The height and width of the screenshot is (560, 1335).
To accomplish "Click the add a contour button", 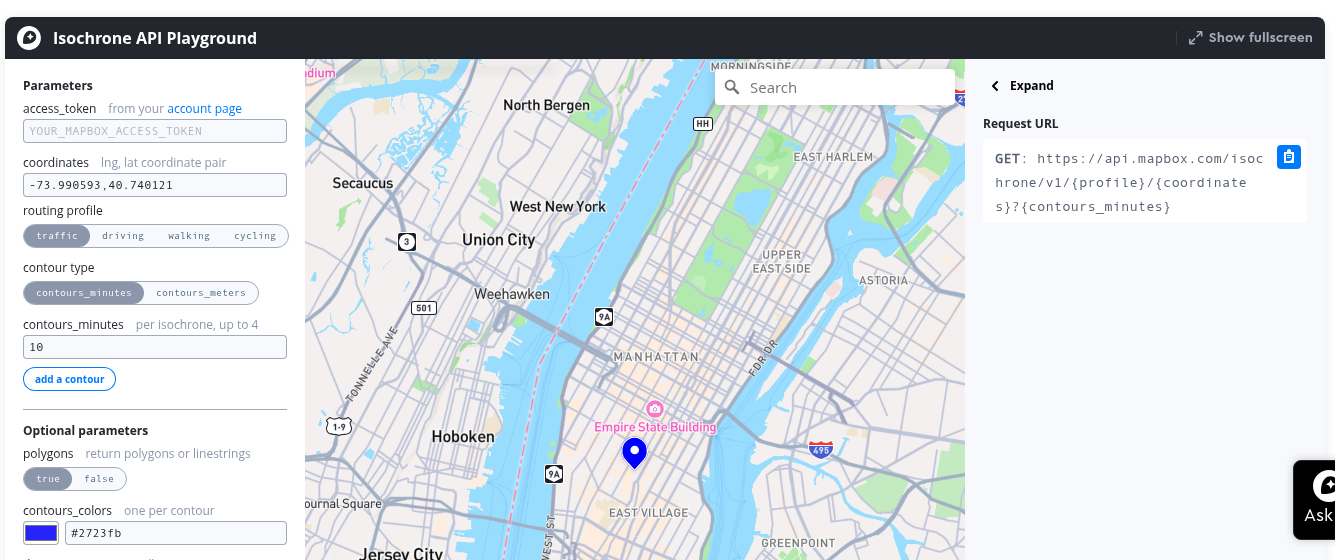I will 70,379.
